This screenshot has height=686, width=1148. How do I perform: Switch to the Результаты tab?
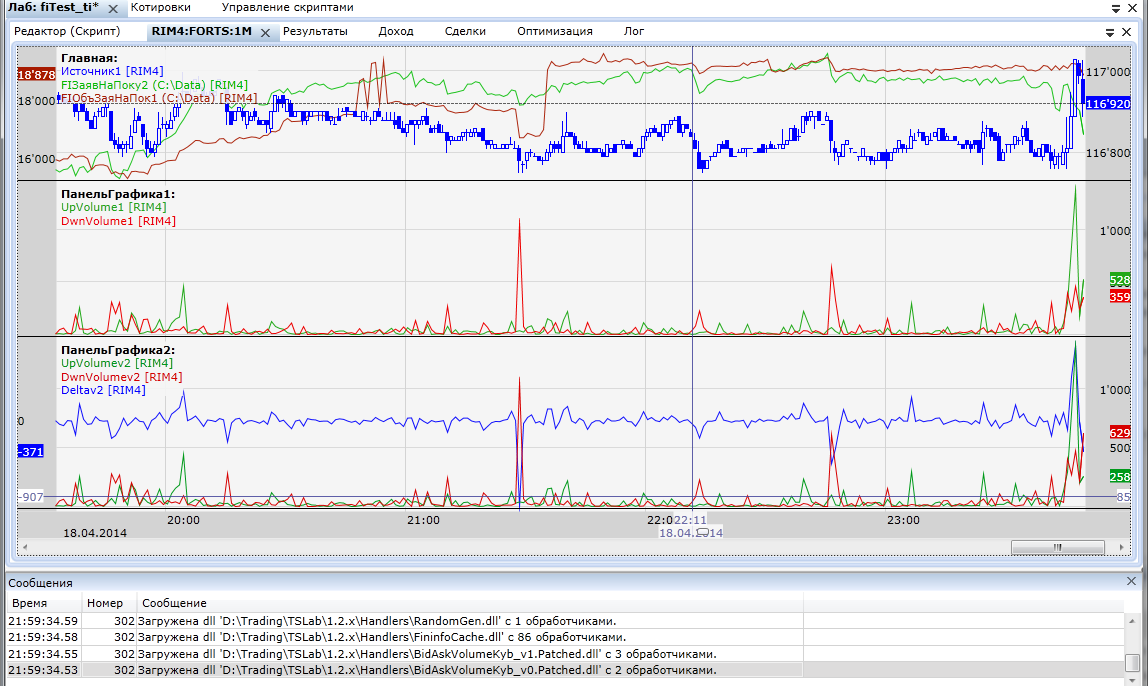(315, 31)
